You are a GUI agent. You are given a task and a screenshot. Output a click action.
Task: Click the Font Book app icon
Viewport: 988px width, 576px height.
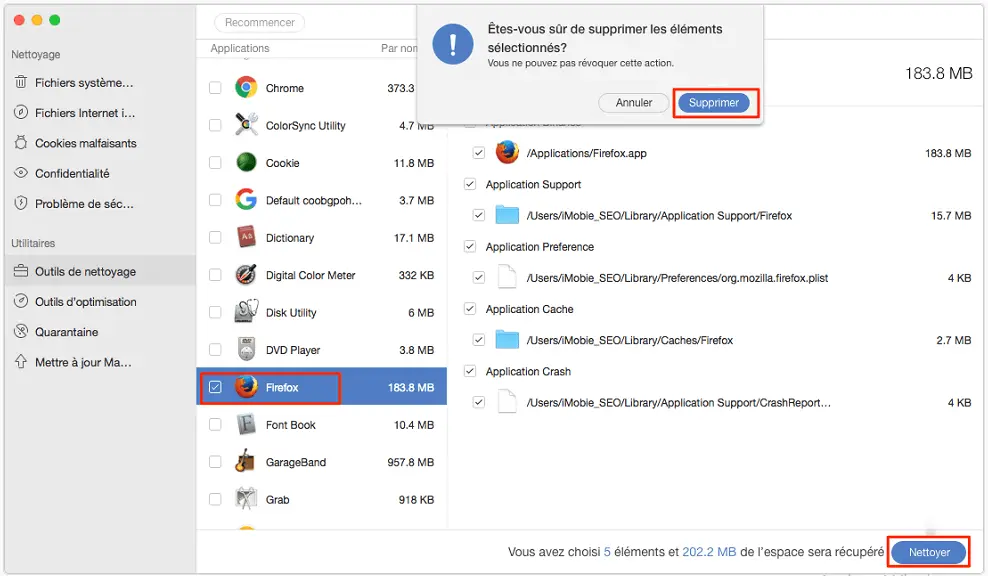246,424
